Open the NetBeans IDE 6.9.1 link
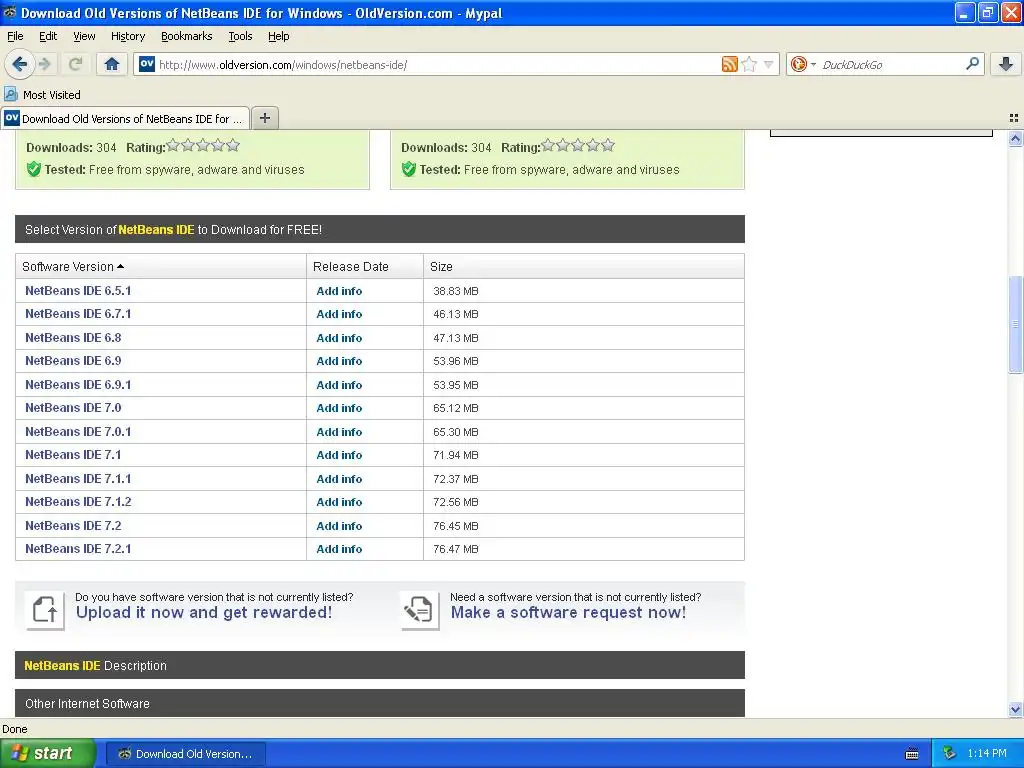This screenshot has height=768, width=1024. click(x=78, y=385)
